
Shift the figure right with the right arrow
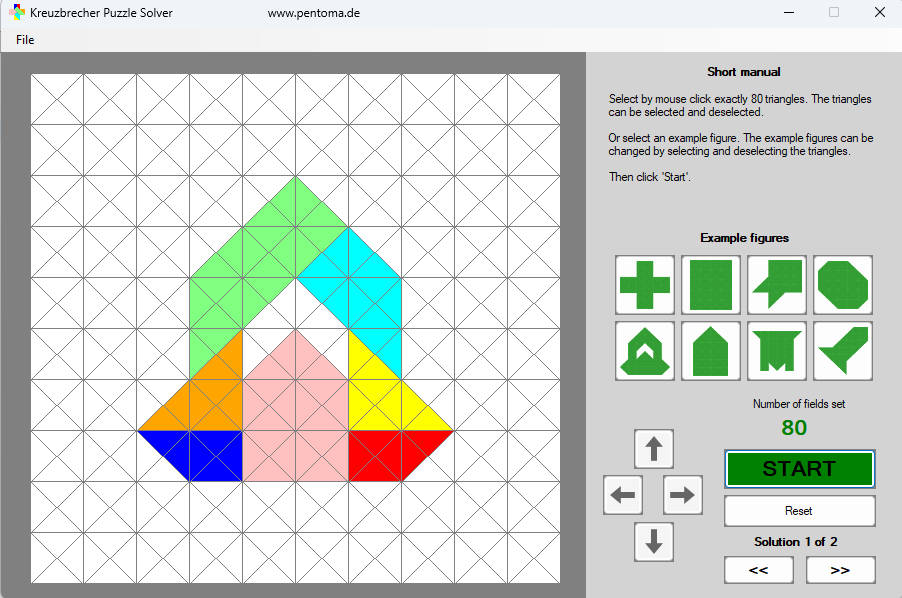(682, 494)
